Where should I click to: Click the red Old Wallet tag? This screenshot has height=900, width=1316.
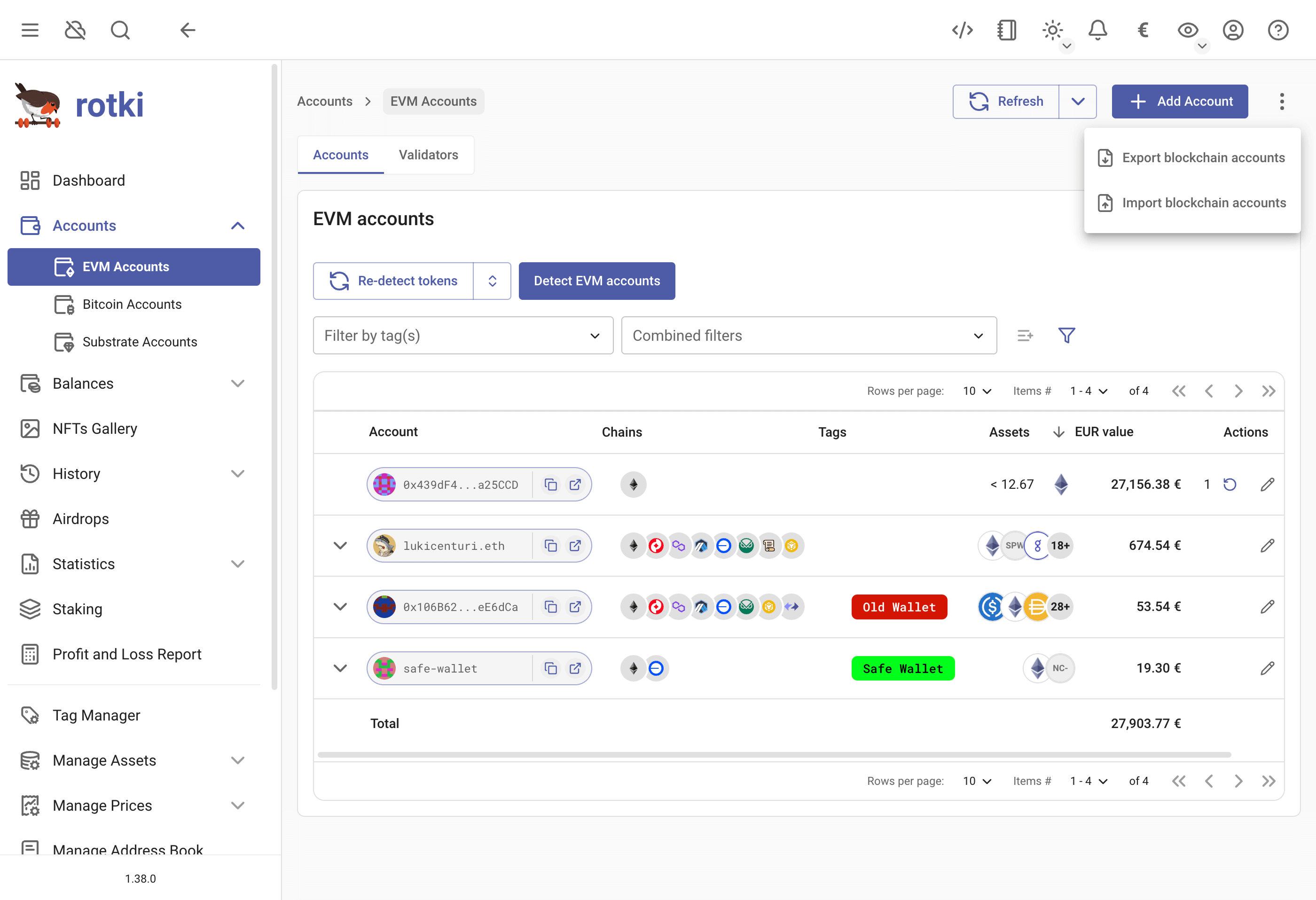point(899,607)
